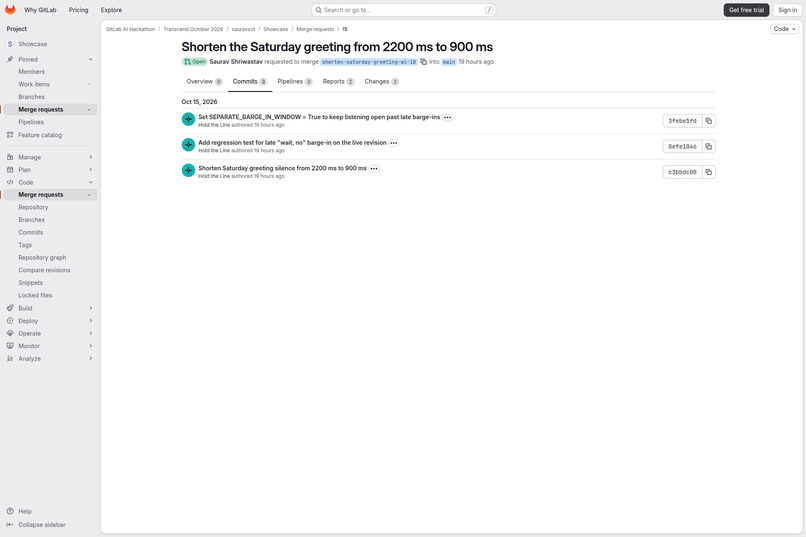This screenshot has height=537, width=806.
Task: Open GitLab AI Hackathon breadcrumb
Action: (x=131, y=29)
